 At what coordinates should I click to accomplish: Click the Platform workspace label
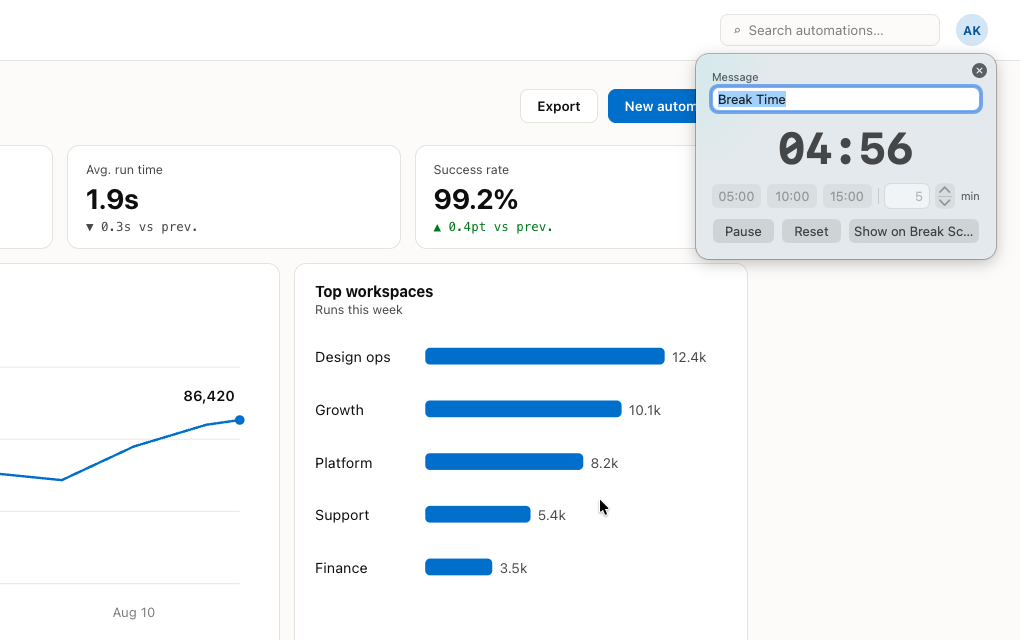point(343,463)
